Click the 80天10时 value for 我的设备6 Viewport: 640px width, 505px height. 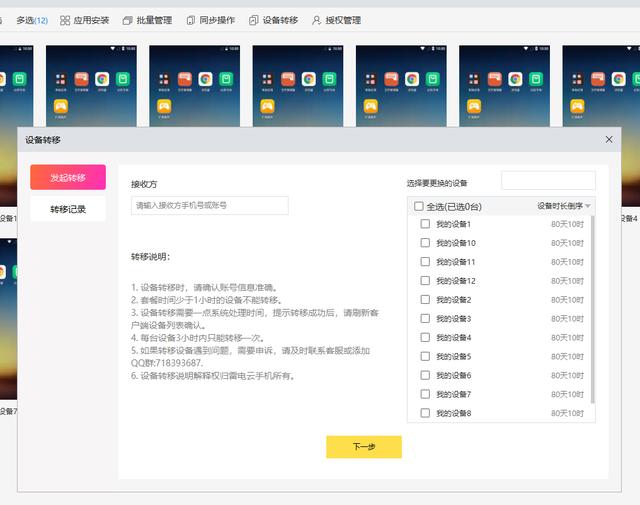(567, 375)
